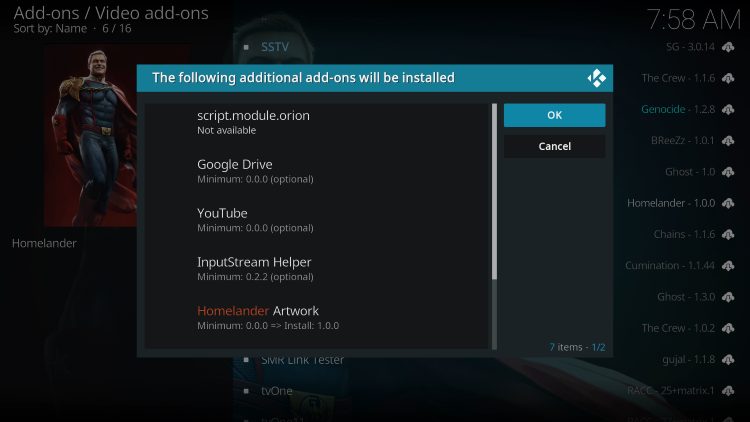Open the SSTV add-on row

coord(275,47)
